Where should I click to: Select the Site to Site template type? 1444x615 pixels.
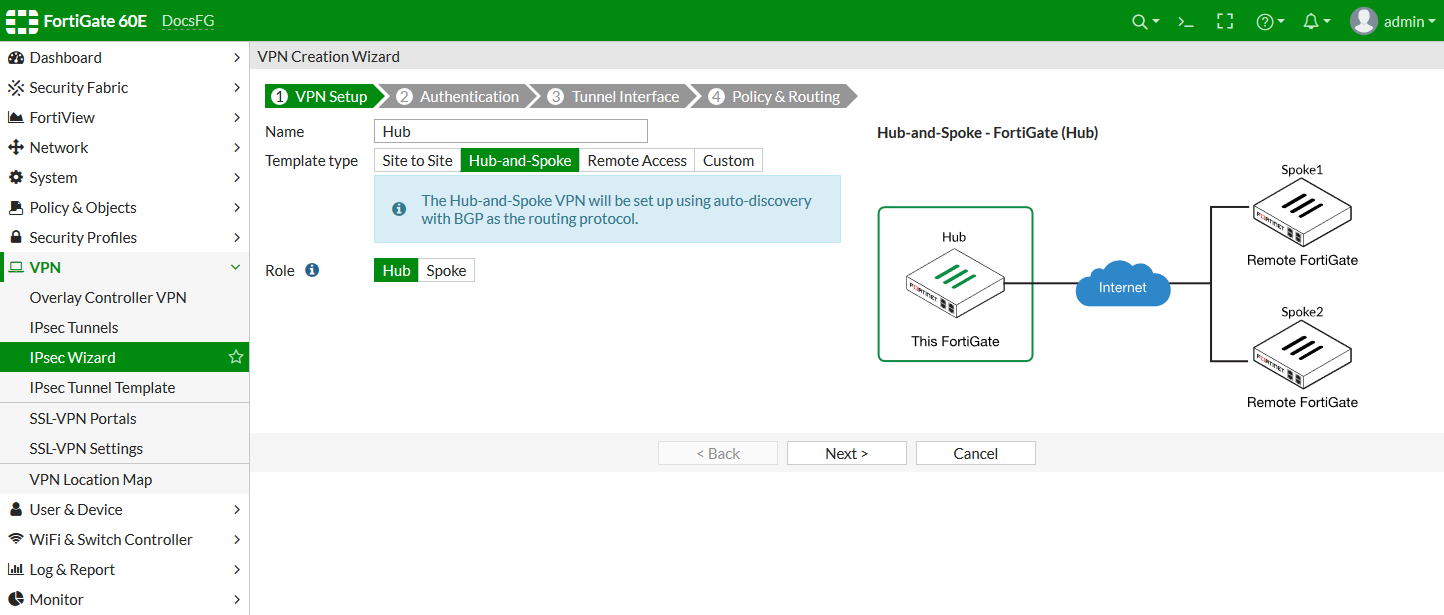pyautogui.click(x=416, y=160)
